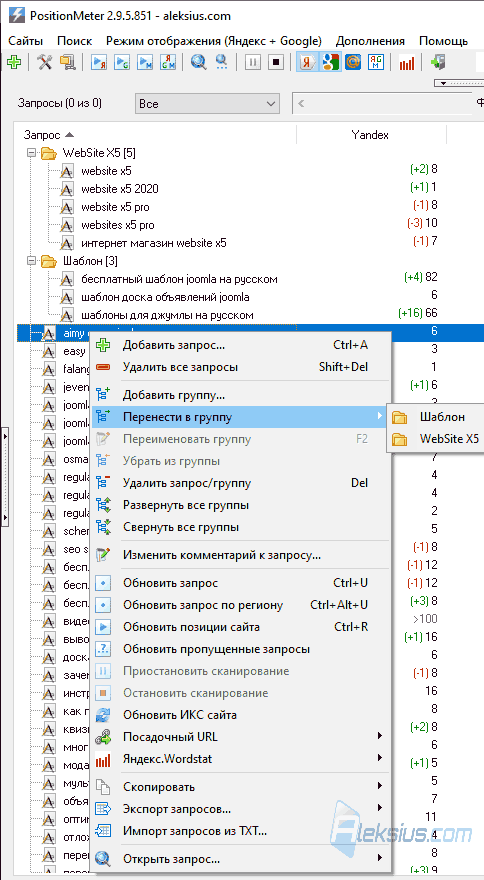Choose Удалить запрос/группу
484x880 pixels.
(x=241, y=483)
